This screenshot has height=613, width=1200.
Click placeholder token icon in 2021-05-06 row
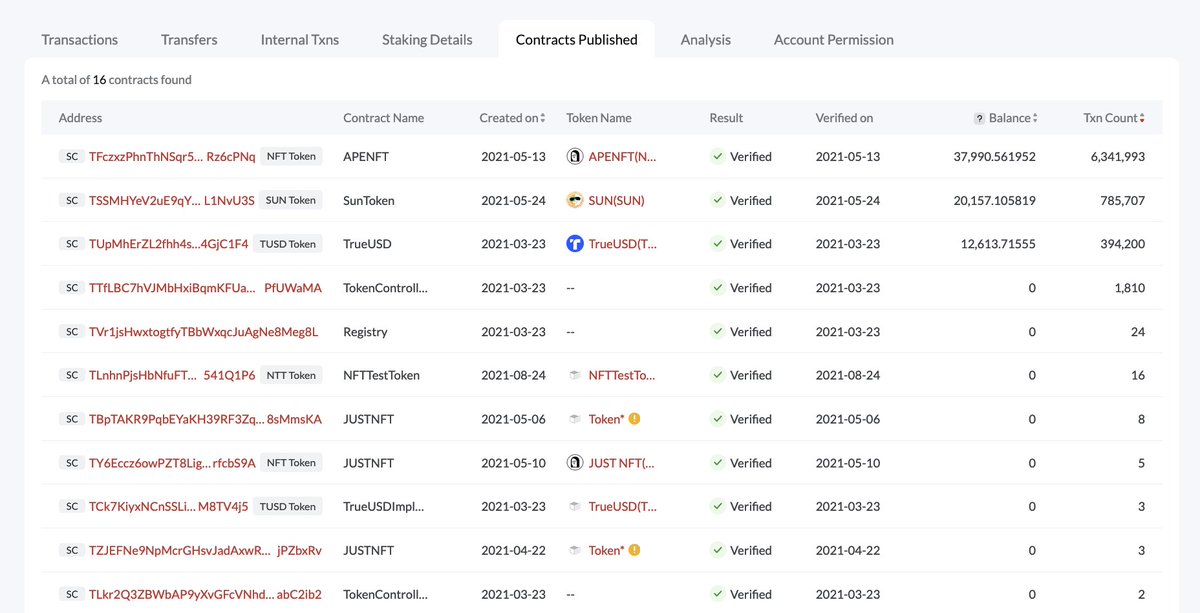575,419
